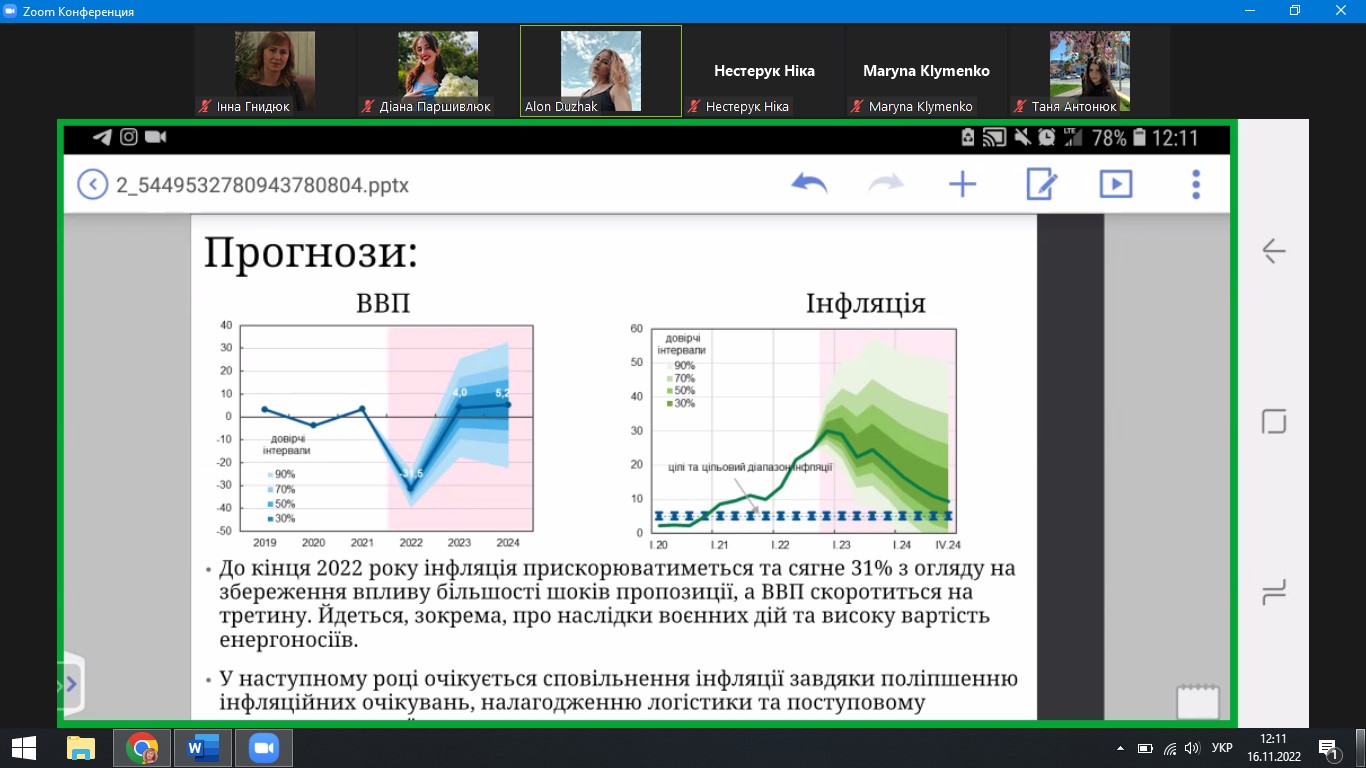Screen dimensions: 1366x768
Task: Click the undo arrow in presentation toolbar
Action: [809, 184]
